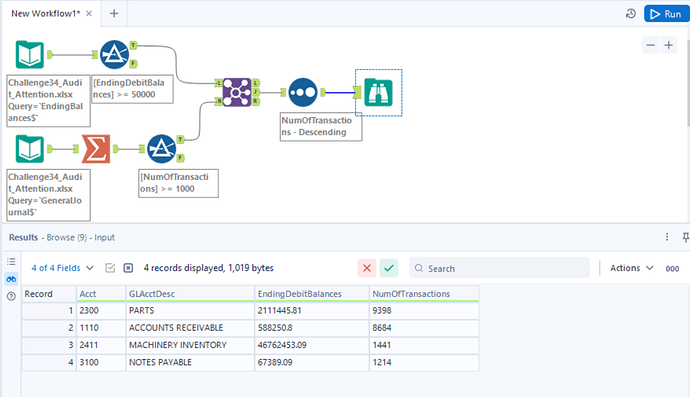
Task: Open the Actions dropdown menu
Action: (631, 268)
